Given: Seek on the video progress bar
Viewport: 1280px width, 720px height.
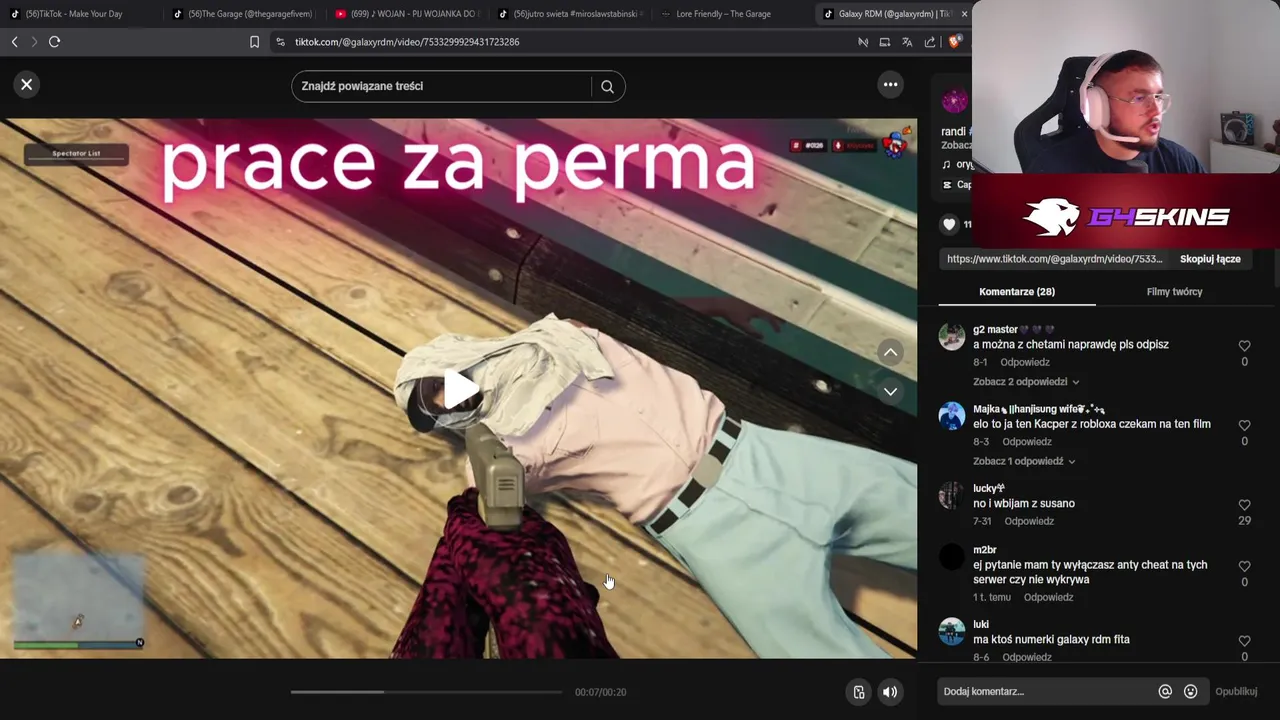Looking at the screenshot, I should tap(426, 692).
